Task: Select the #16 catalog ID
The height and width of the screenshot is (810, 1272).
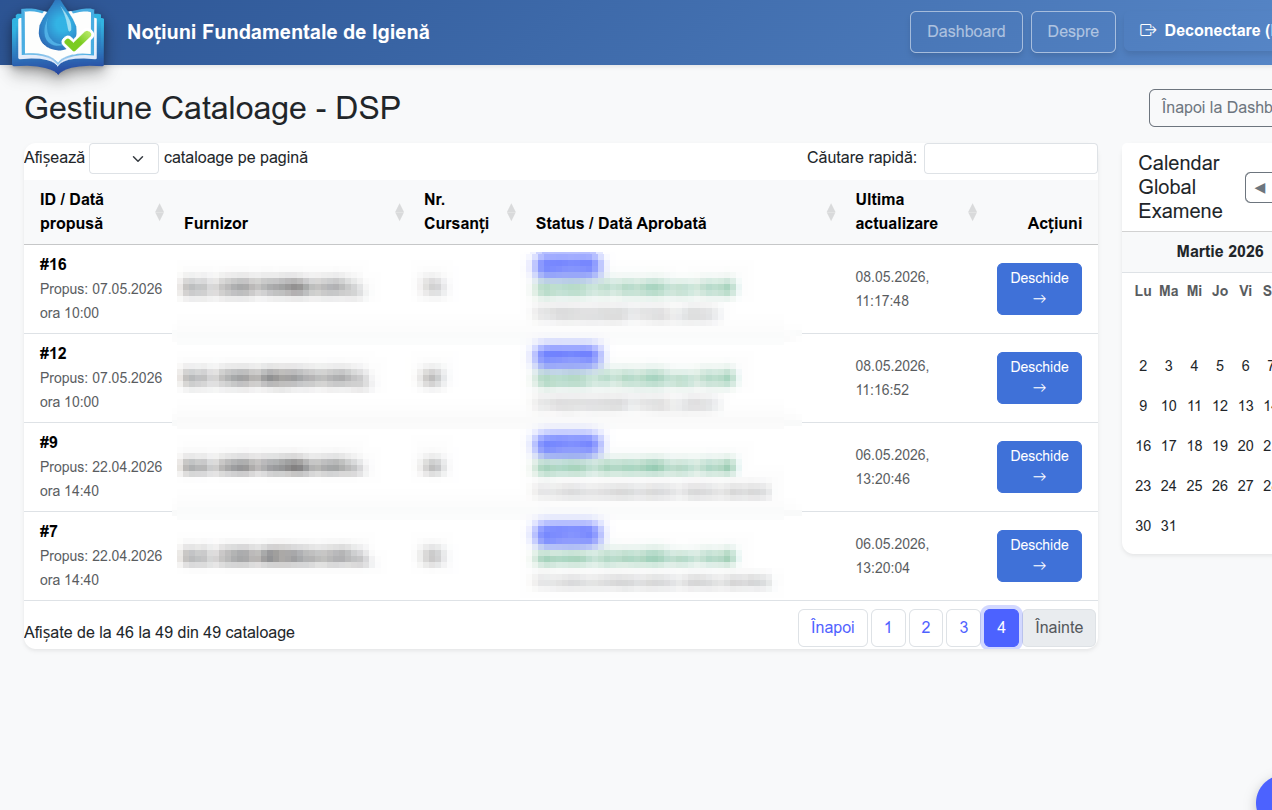Action: point(53,265)
